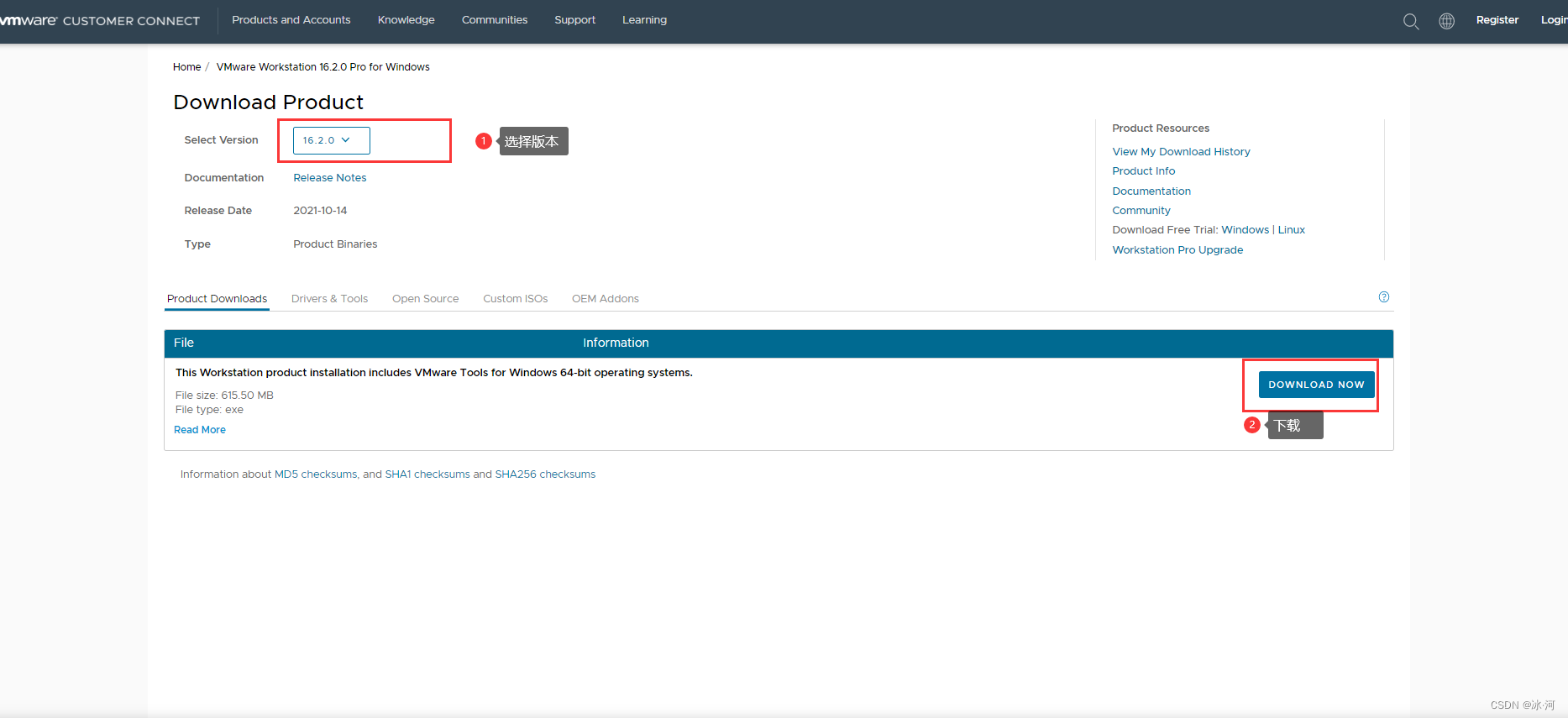Click the File column header
Image resolution: width=1568 pixels, height=718 pixels.
pos(184,343)
